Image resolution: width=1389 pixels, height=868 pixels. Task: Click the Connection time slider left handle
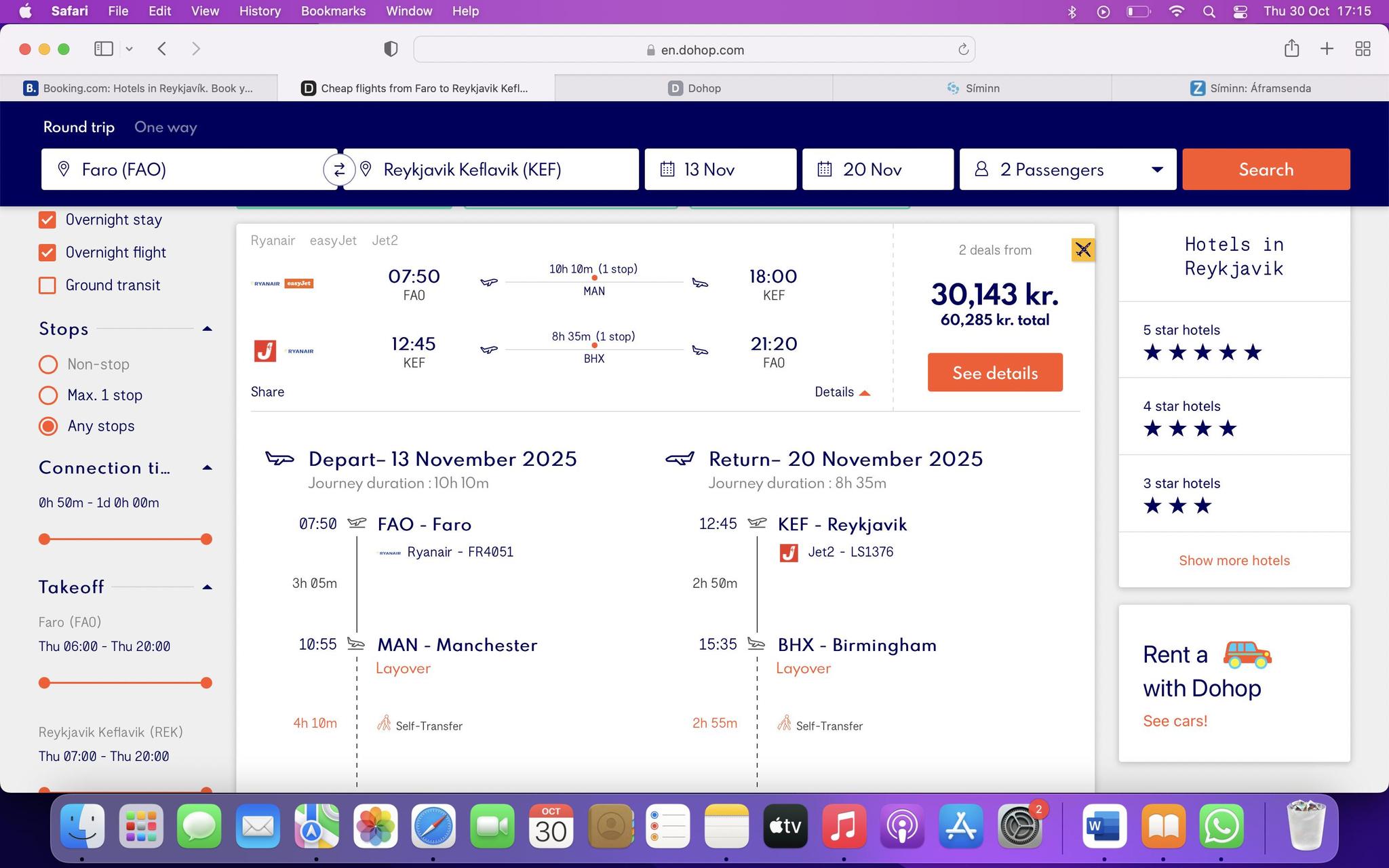coord(45,539)
